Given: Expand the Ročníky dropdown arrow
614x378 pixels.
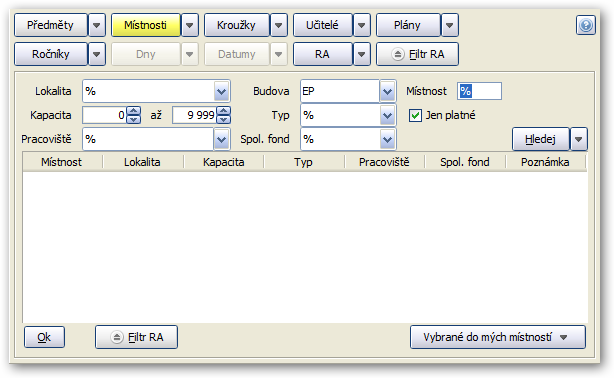Looking at the screenshot, I should click(97, 54).
